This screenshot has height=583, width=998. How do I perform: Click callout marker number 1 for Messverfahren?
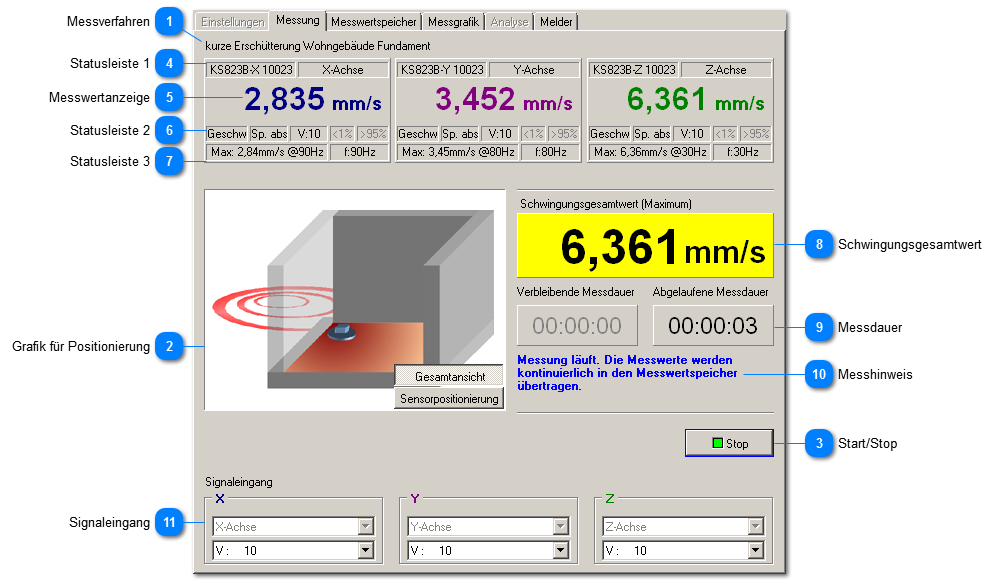click(x=171, y=22)
